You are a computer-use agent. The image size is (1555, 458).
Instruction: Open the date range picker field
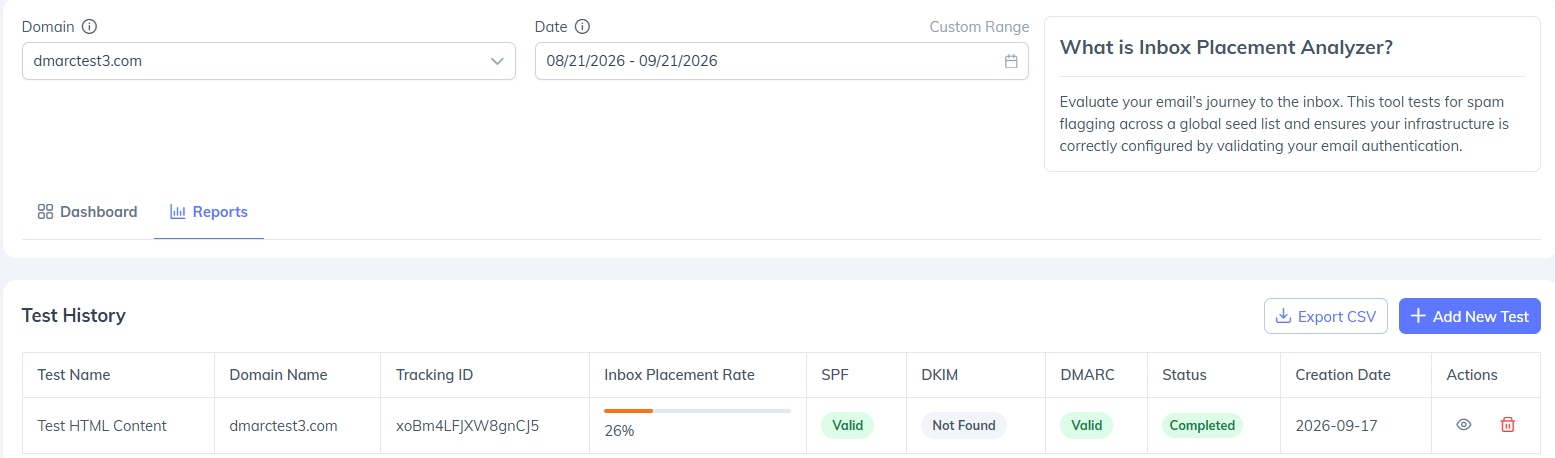(x=782, y=61)
